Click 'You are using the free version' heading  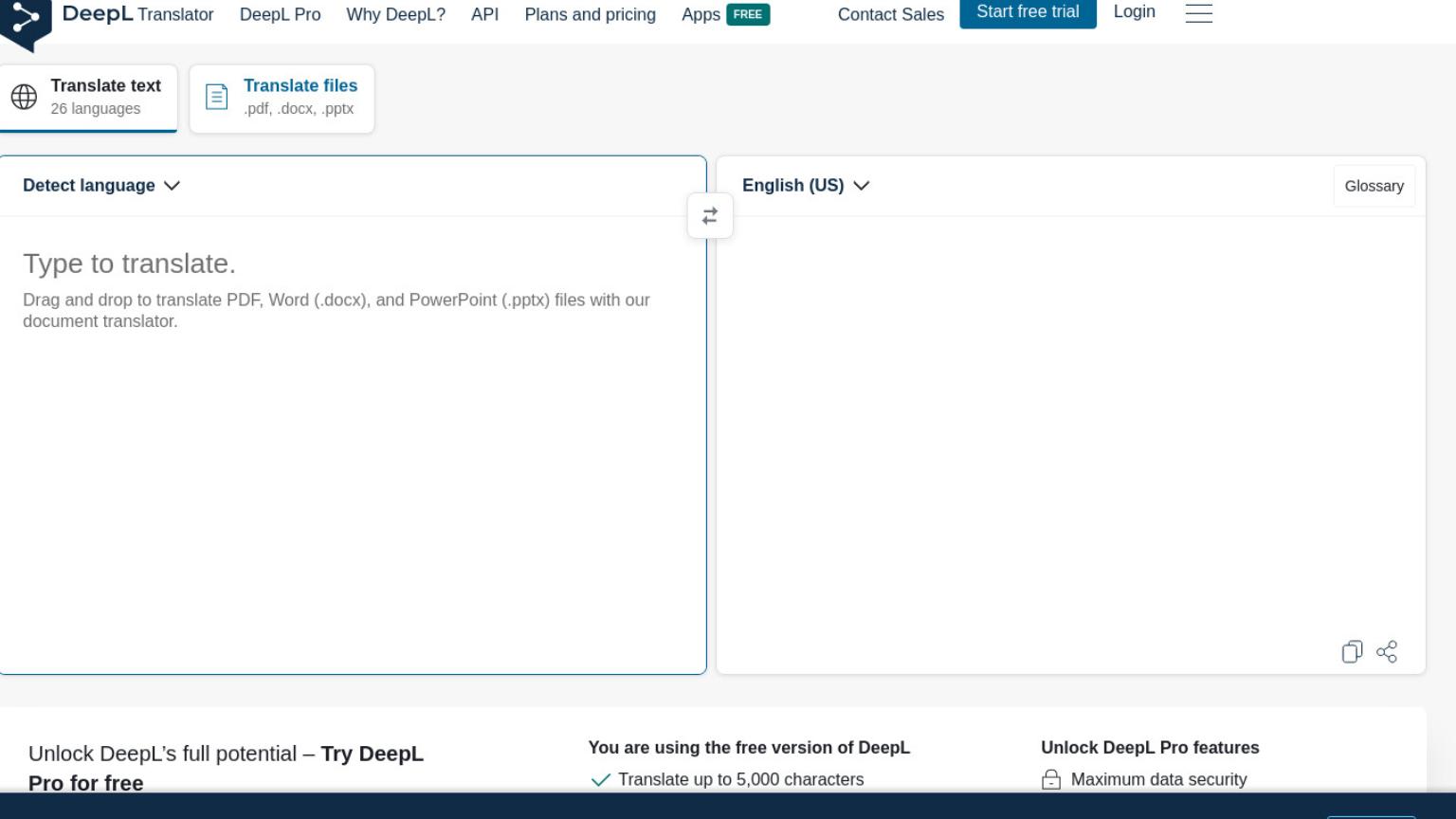(749, 747)
